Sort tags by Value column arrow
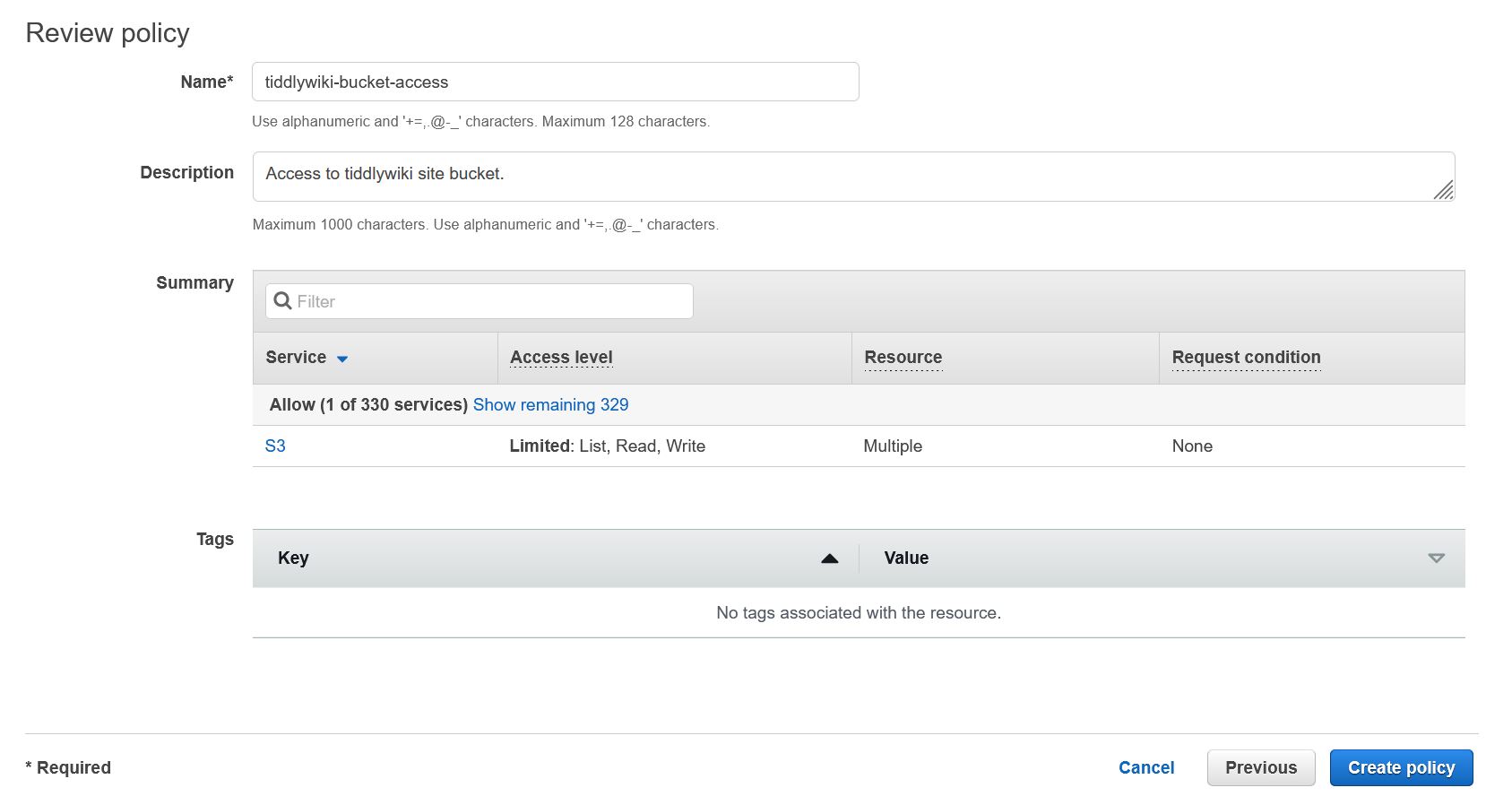This screenshot has height=805, width=1512. 1436,558
